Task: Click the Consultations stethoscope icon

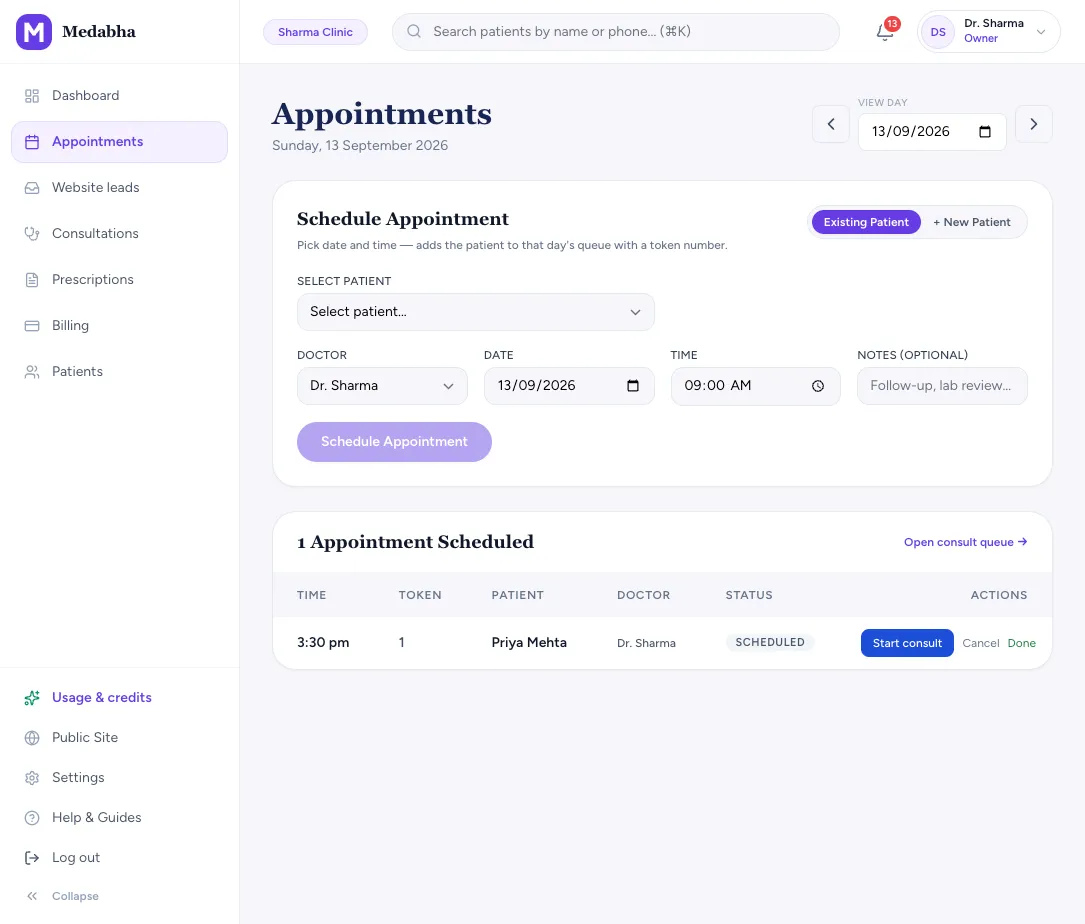Action: (32, 234)
